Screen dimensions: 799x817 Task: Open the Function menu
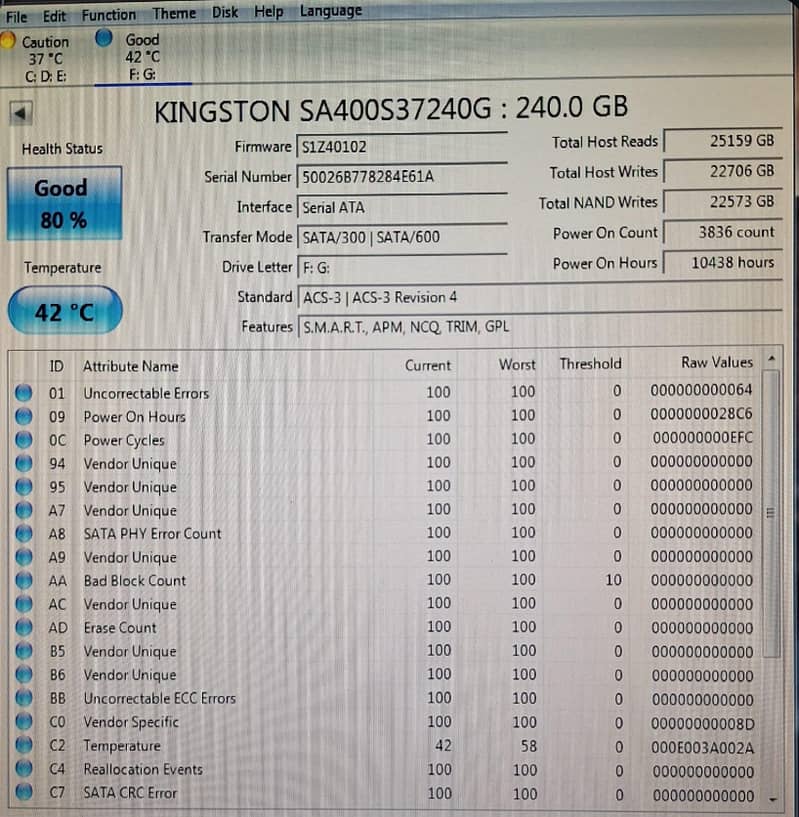pos(108,15)
